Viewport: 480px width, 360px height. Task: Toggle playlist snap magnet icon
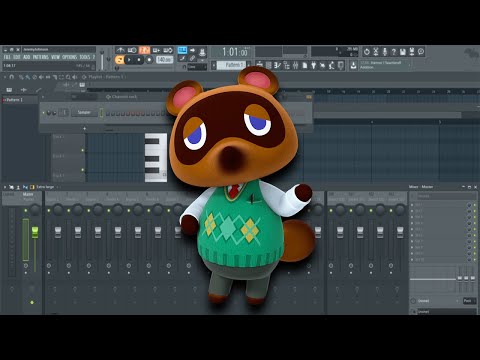coord(12,77)
